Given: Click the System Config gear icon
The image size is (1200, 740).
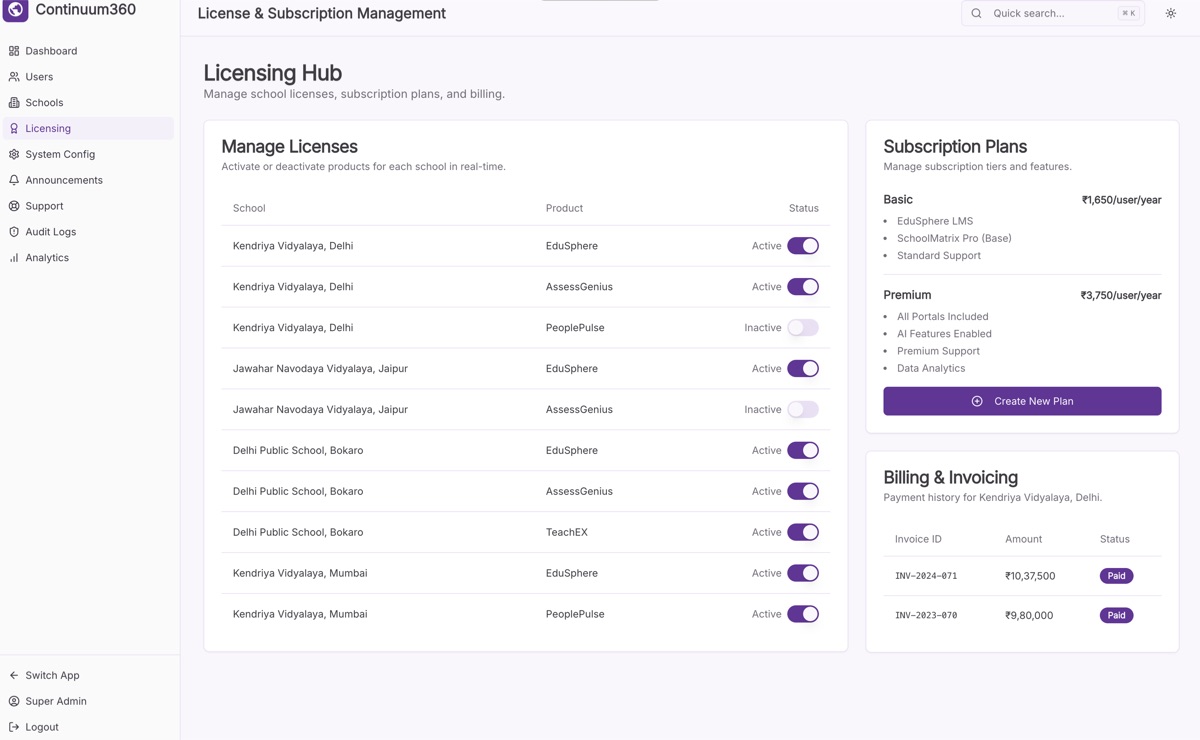Looking at the screenshot, I should coord(14,155).
